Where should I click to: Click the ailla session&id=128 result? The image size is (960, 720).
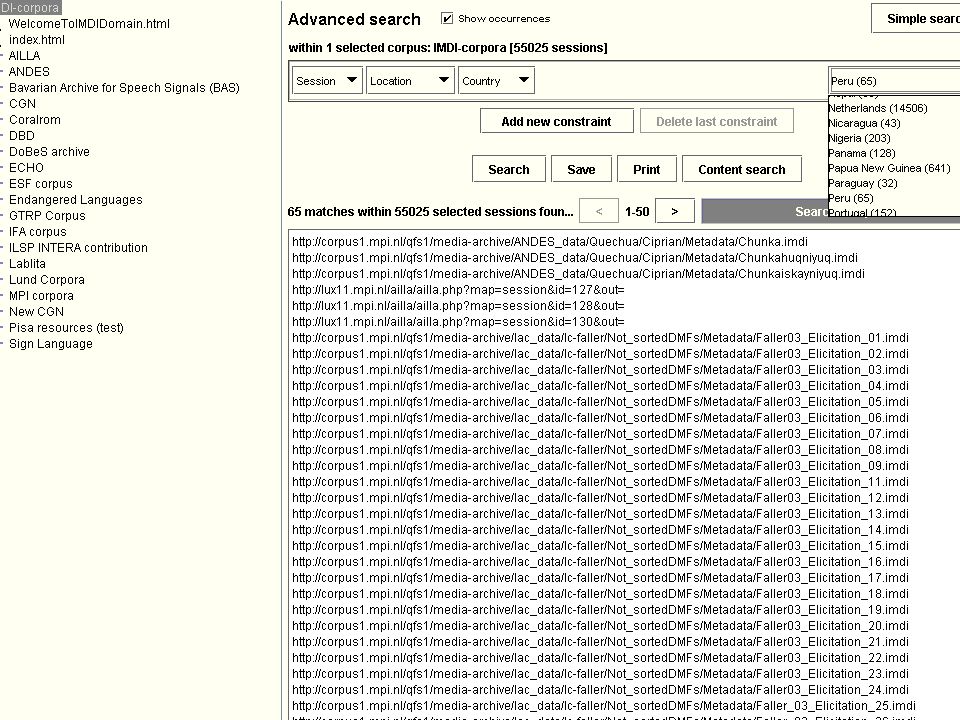(458, 306)
